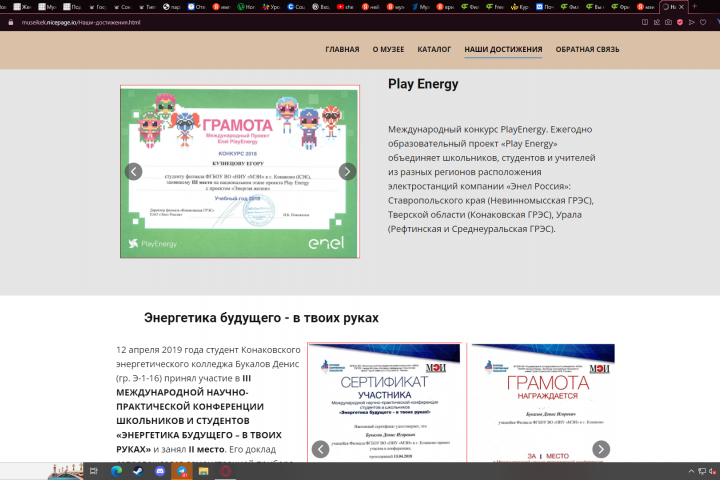Image resolution: width=720 pixels, height=480 pixels.
Task: Expand hidden system tray icons
Action: [691, 471]
